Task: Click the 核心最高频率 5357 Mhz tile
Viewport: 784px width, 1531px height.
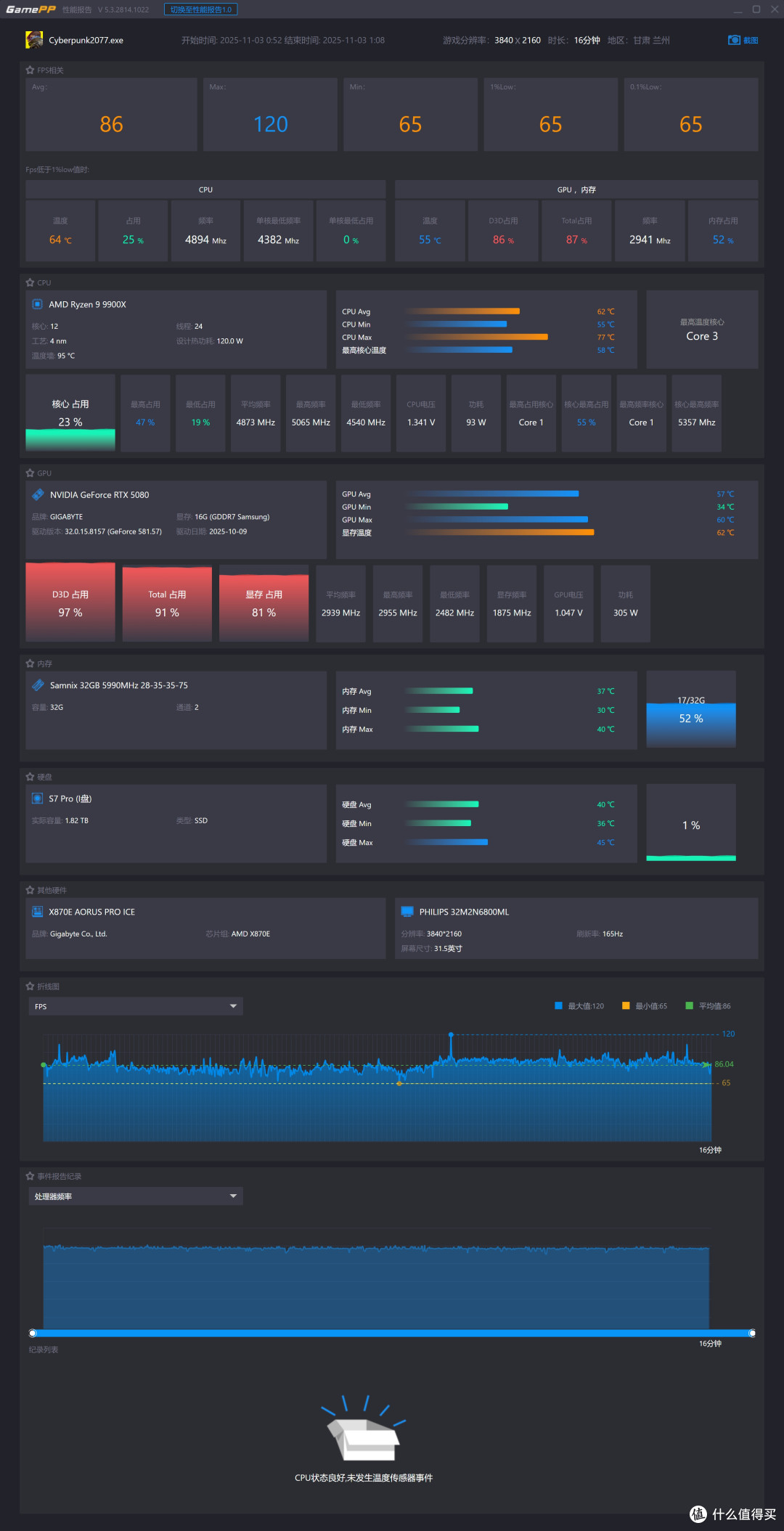Action: pyautogui.click(x=697, y=413)
